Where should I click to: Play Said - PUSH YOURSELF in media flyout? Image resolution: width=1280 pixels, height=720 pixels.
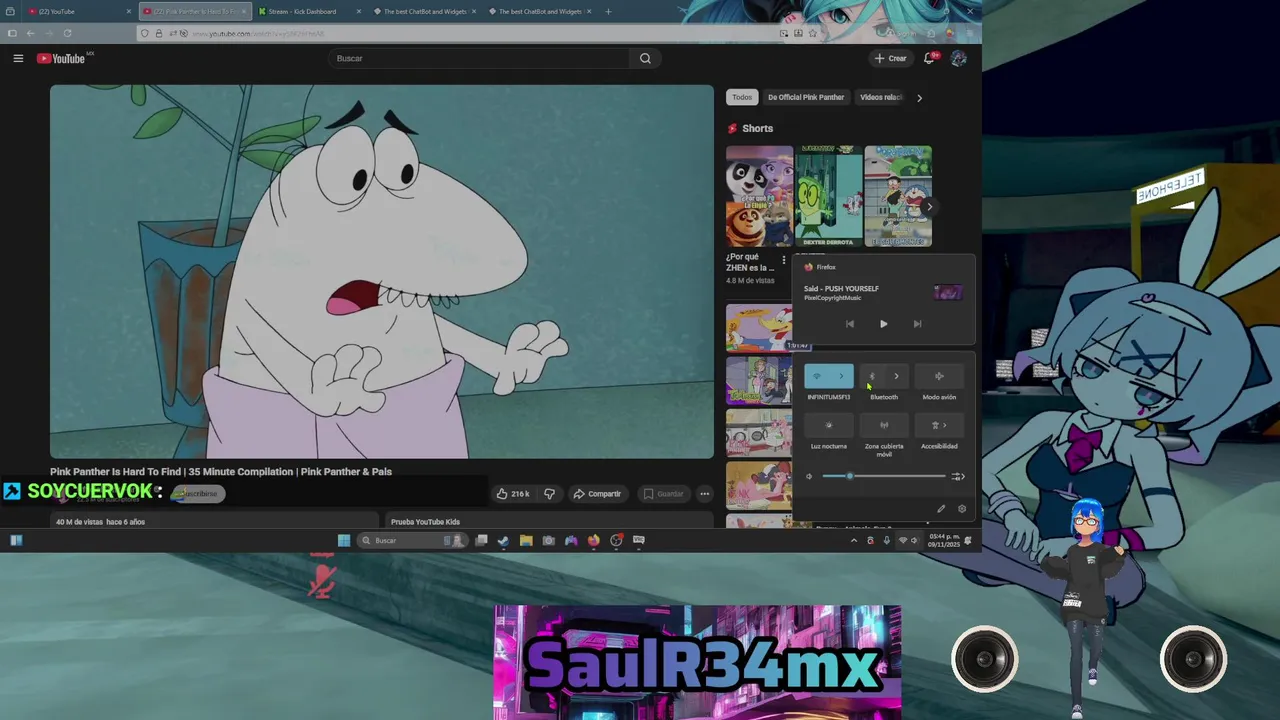click(x=883, y=324)
